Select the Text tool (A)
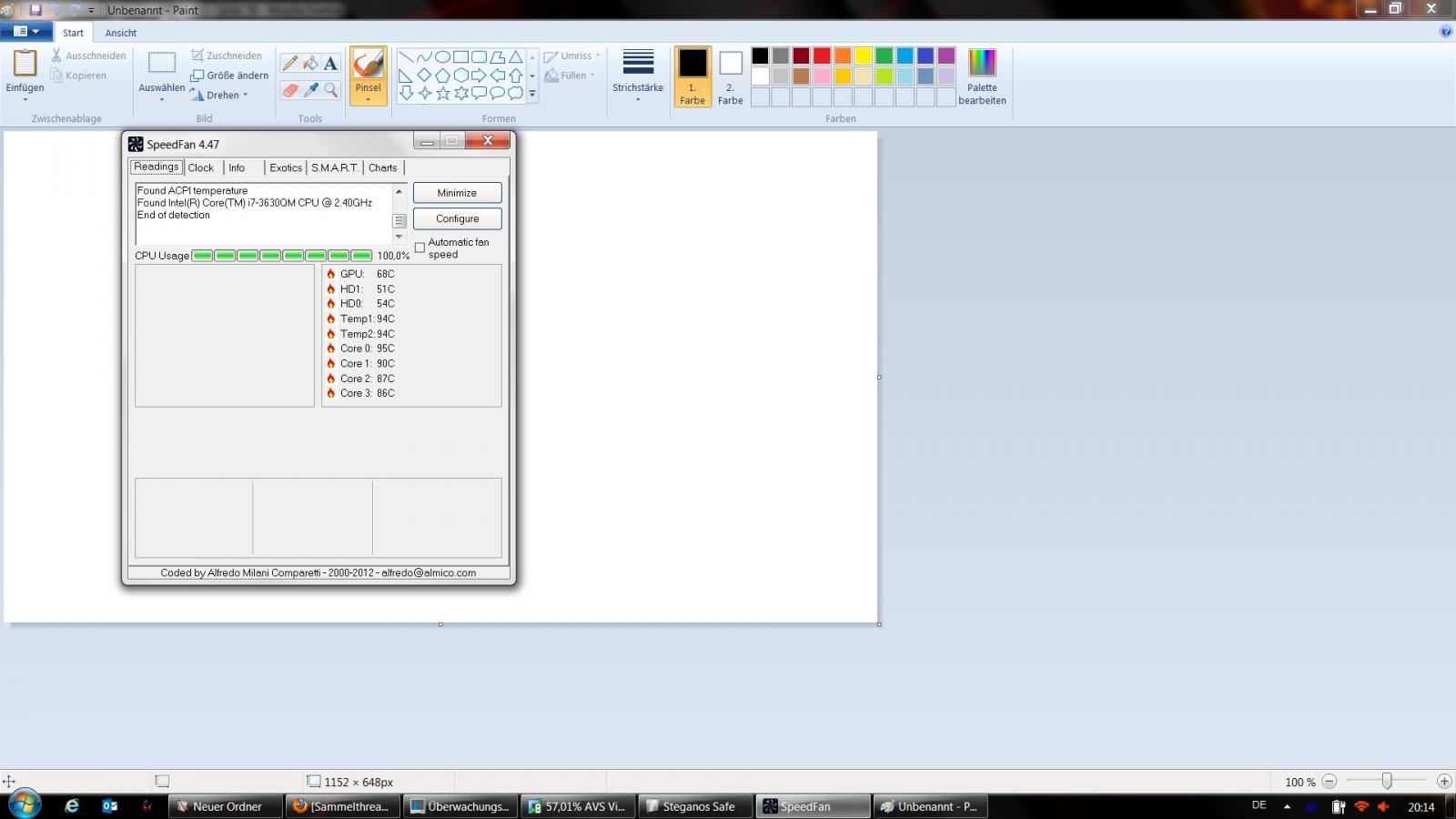1456x819 pixels. click(330, 63)
